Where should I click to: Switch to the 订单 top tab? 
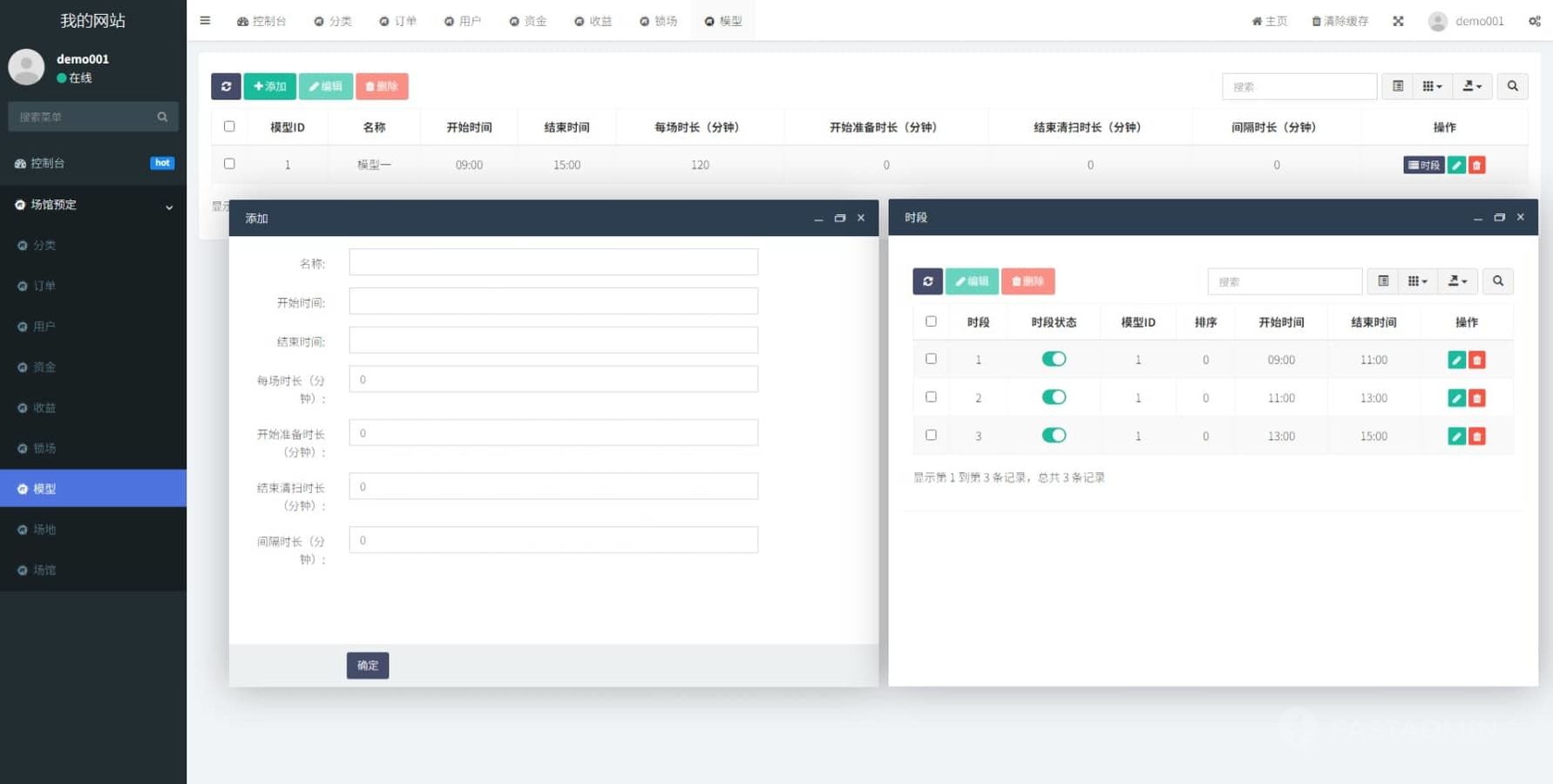397,21
